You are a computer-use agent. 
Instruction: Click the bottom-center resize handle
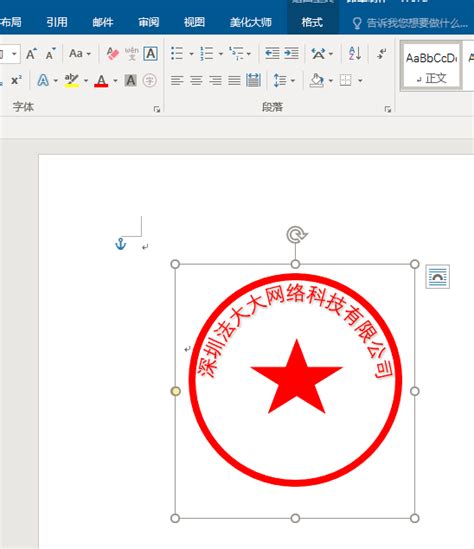295,518
